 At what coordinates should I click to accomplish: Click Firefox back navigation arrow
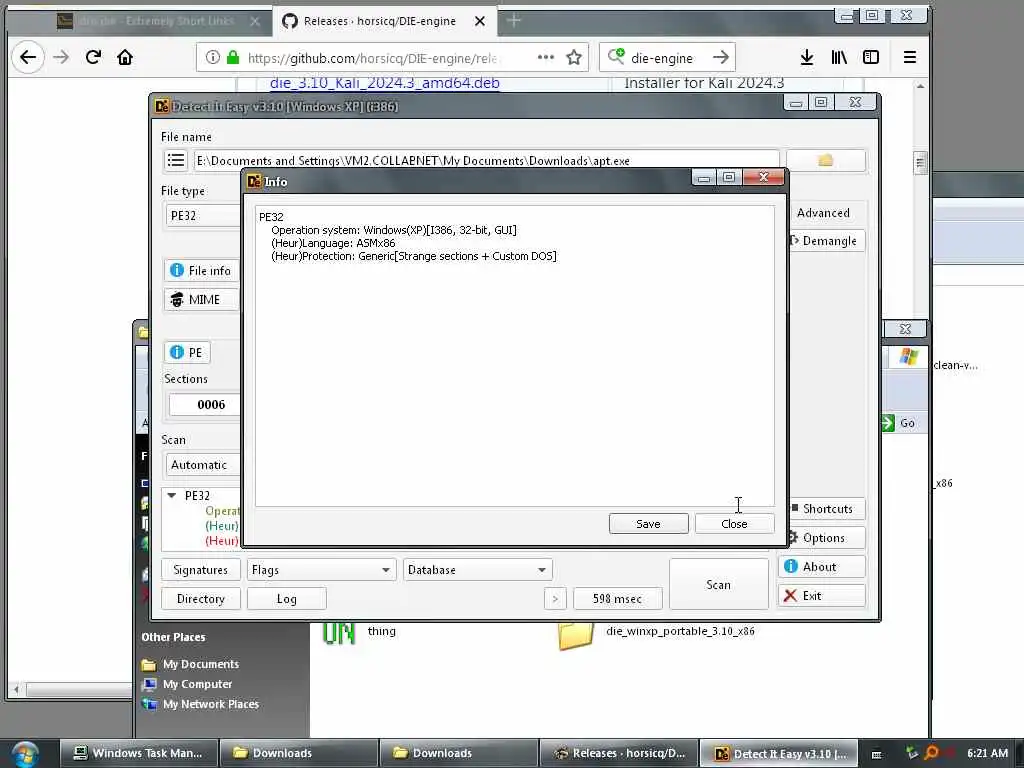[27, 57]
